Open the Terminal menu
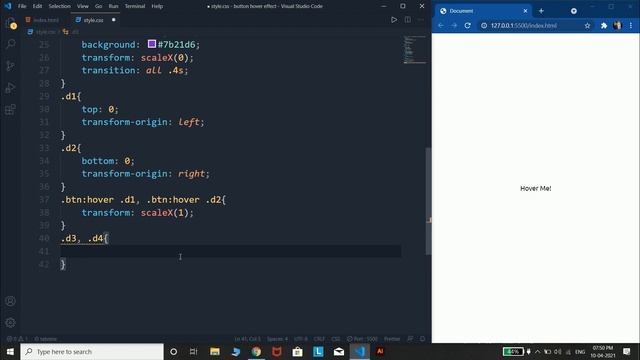The width and height of the screenshot is (640, 360). 135,6
